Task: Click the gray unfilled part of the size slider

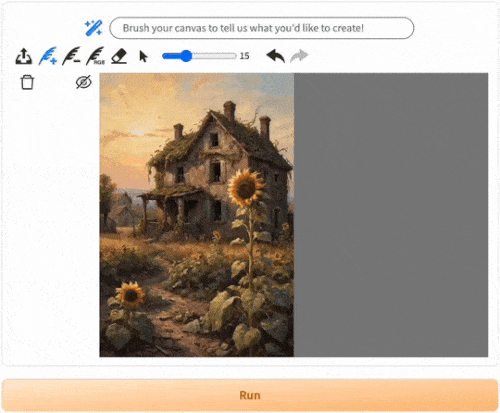Action: click(x=214, y=56)
